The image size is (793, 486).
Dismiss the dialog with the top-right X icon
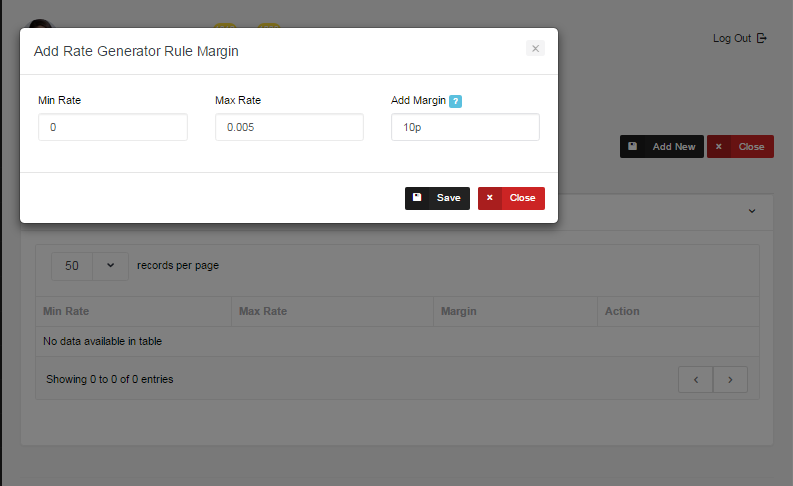click(x=535, y=48)
